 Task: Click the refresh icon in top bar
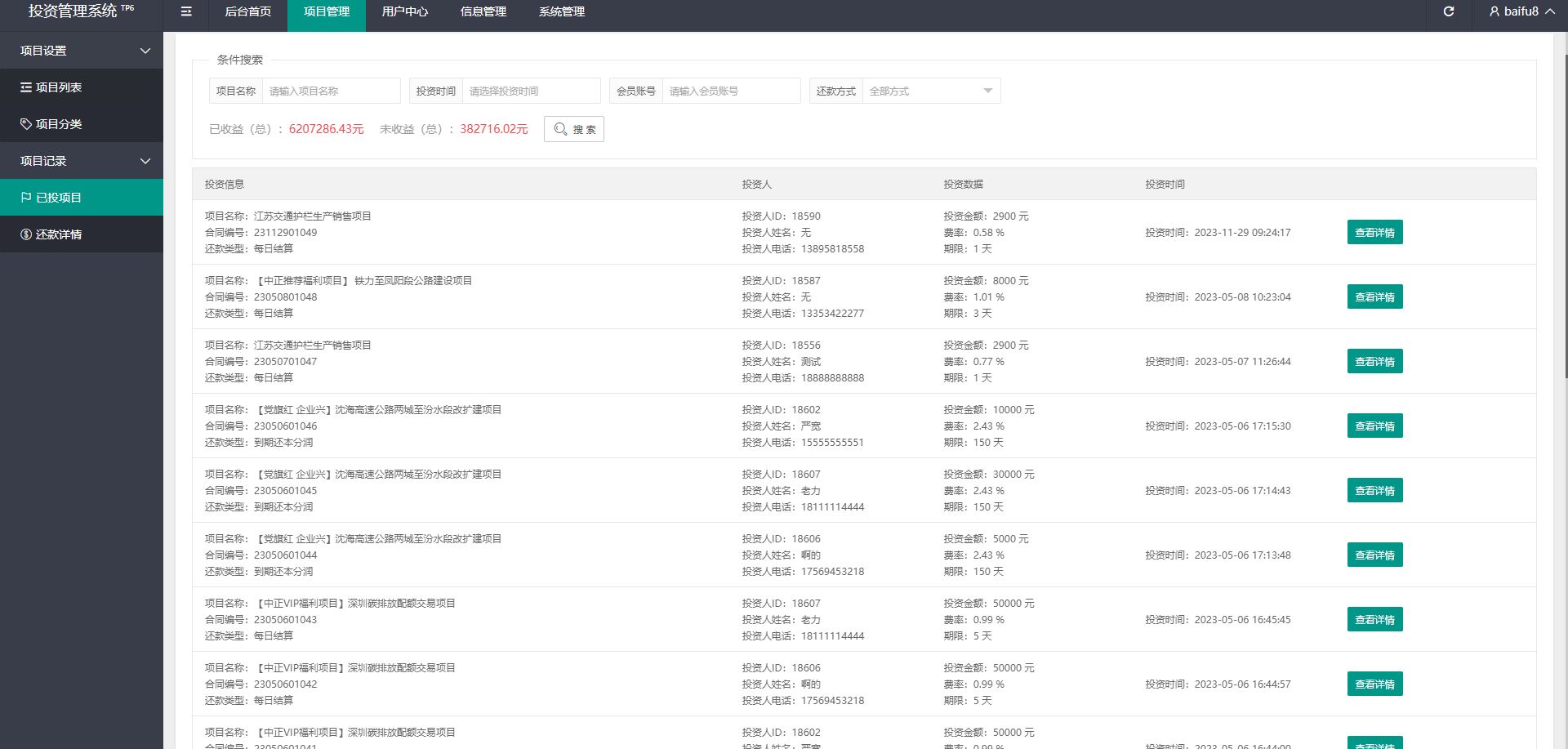pos(1449,11)
